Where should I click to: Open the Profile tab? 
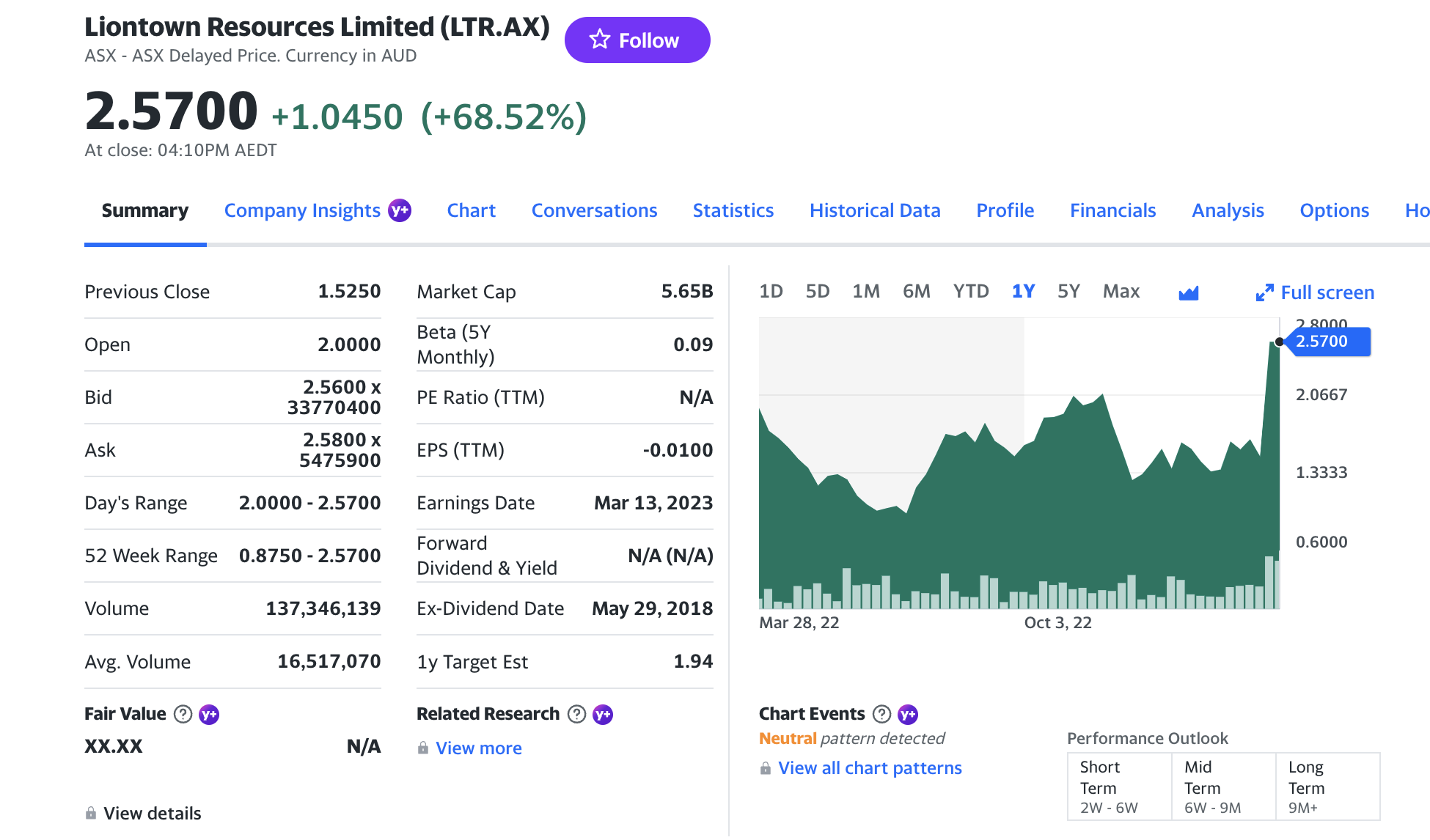1005,210
